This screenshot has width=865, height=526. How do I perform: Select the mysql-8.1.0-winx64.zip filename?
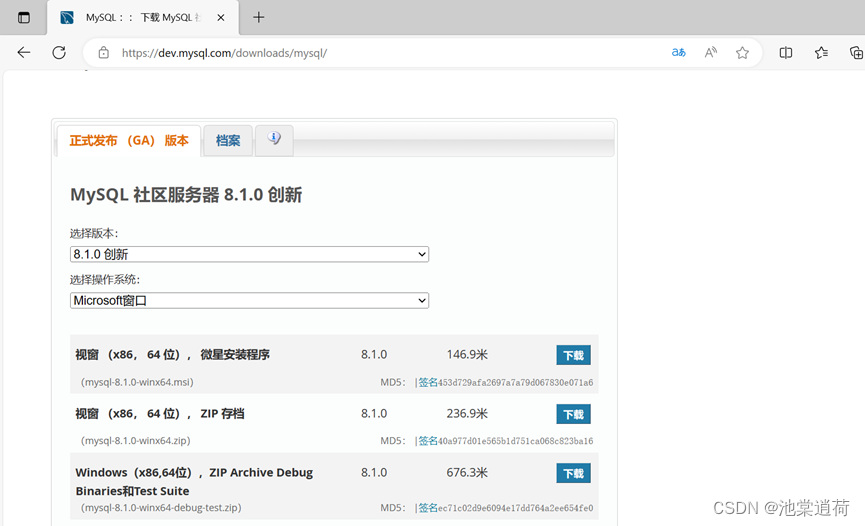(136, 441)
